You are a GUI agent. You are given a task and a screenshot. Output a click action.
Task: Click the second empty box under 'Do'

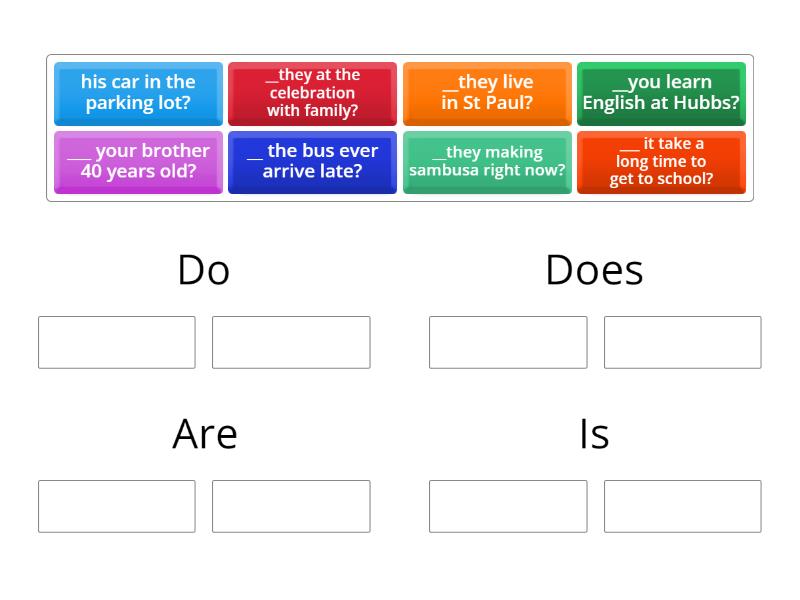(x=292, y=342)
